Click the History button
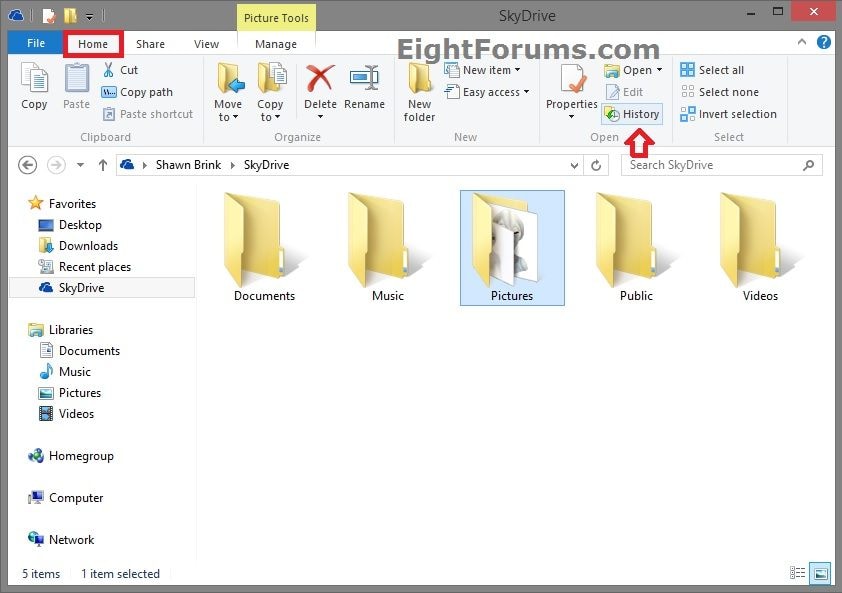This screenshot has height=593, width=842. click(632, 114)
